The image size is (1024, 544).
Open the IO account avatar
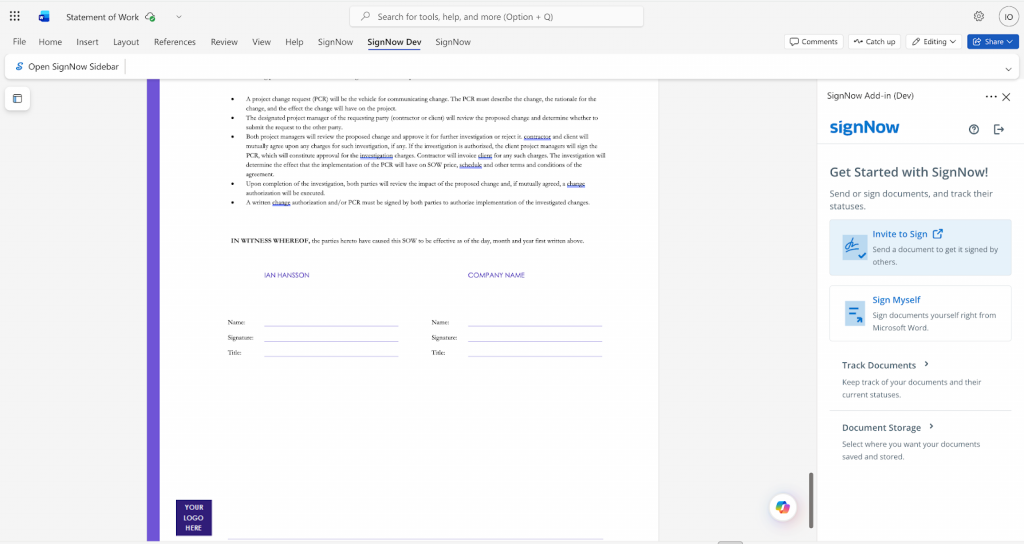pyautogui.click(x=1008, y=16)
